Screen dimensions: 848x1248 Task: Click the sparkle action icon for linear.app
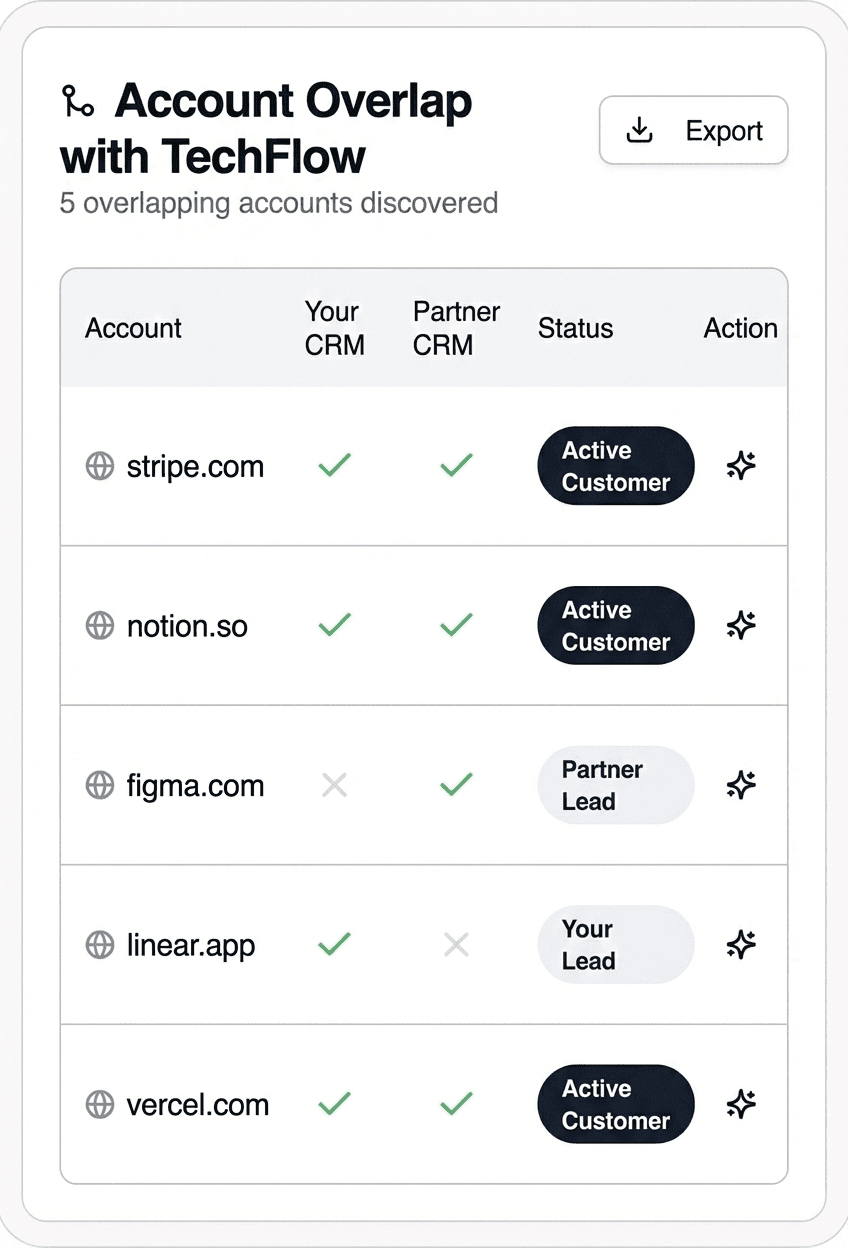tap(740, 945)
